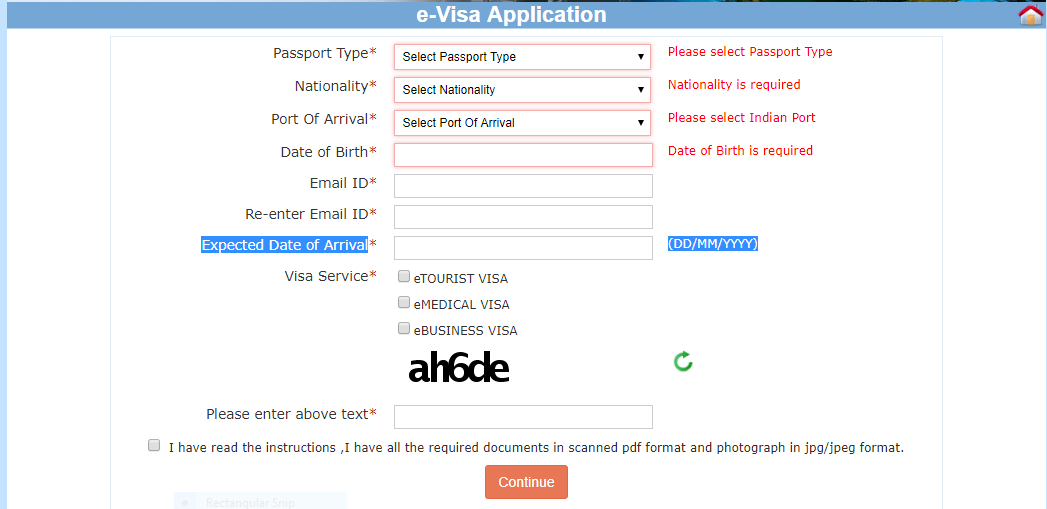Screen dimensions: 1047x509
Task: Enable the eMEDICAL VISA checkbox
Action: tap(403, 303)
